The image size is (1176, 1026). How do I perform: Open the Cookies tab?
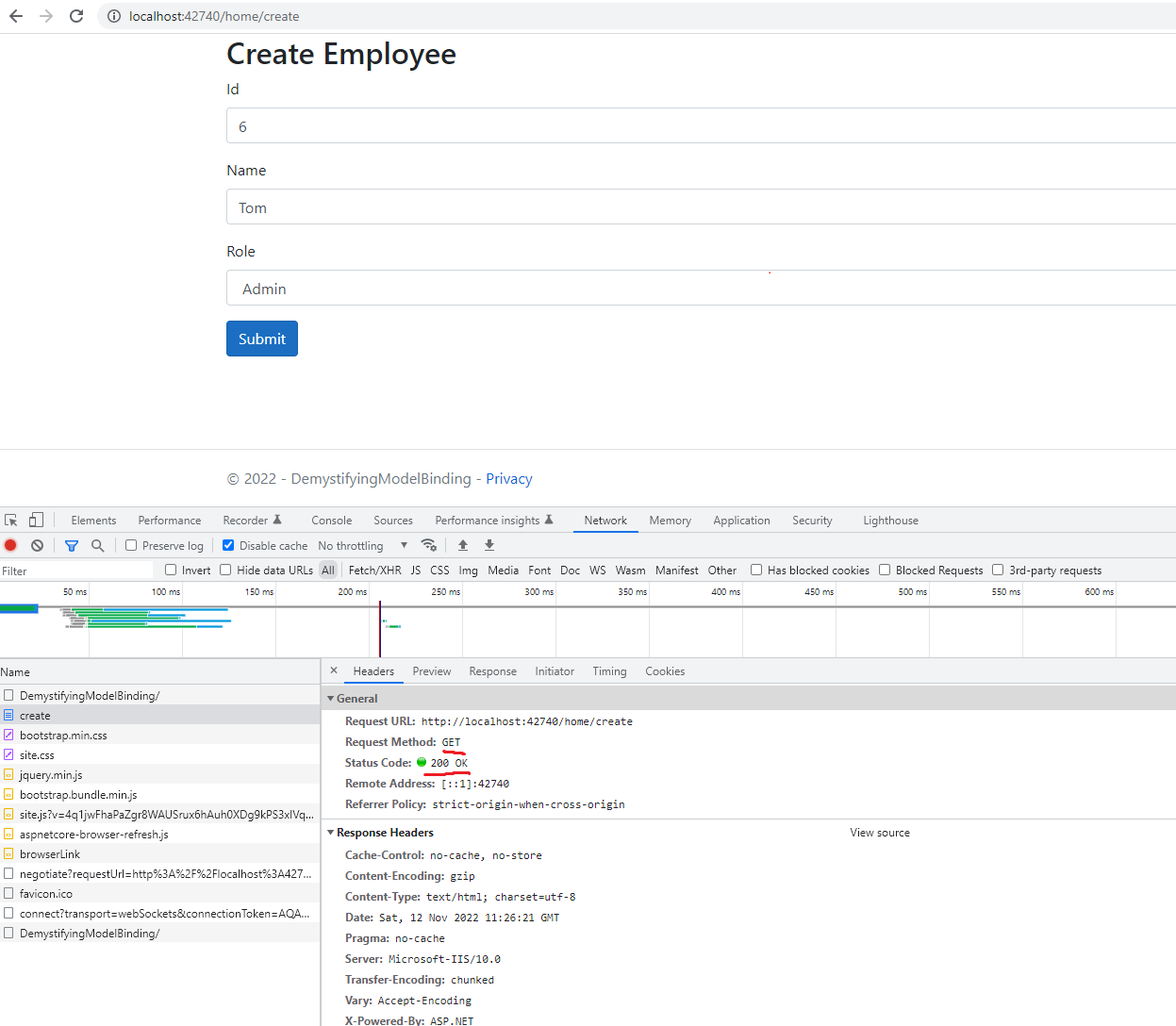pos(665,670)
